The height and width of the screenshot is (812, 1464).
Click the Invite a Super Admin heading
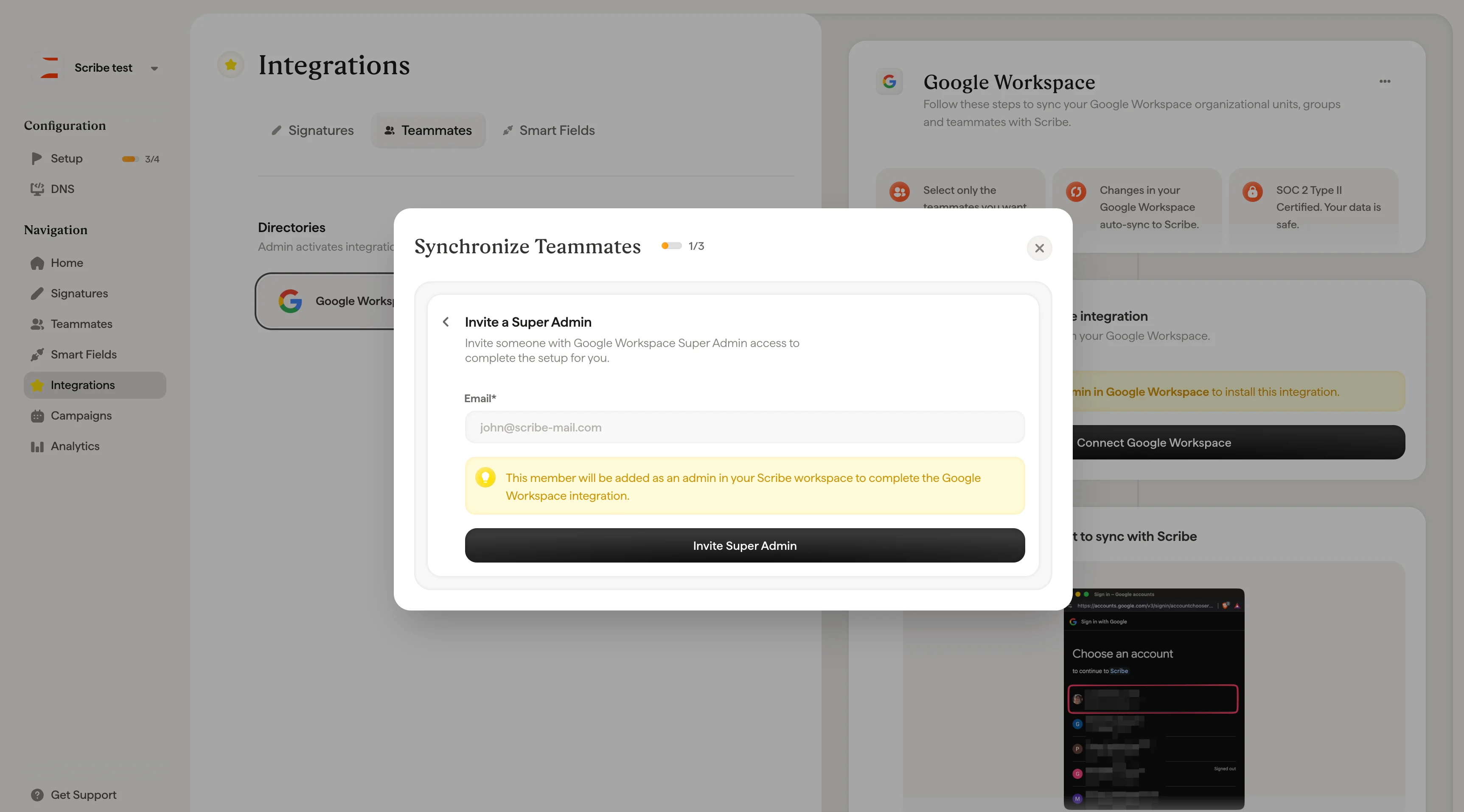(528, 322)
